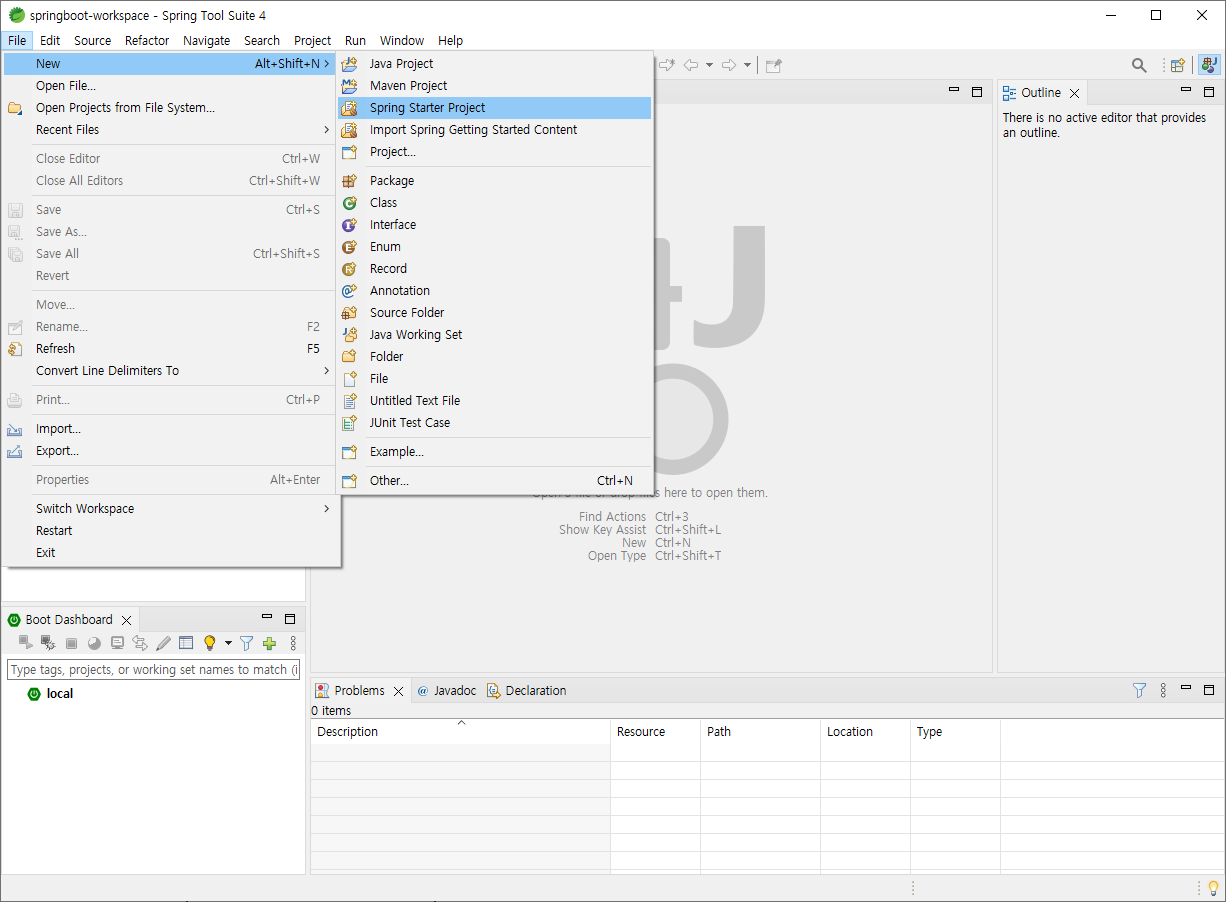Expand the Convert Line Delimiters To submenu
This screenshot has width=1226, height=902.
171,371
